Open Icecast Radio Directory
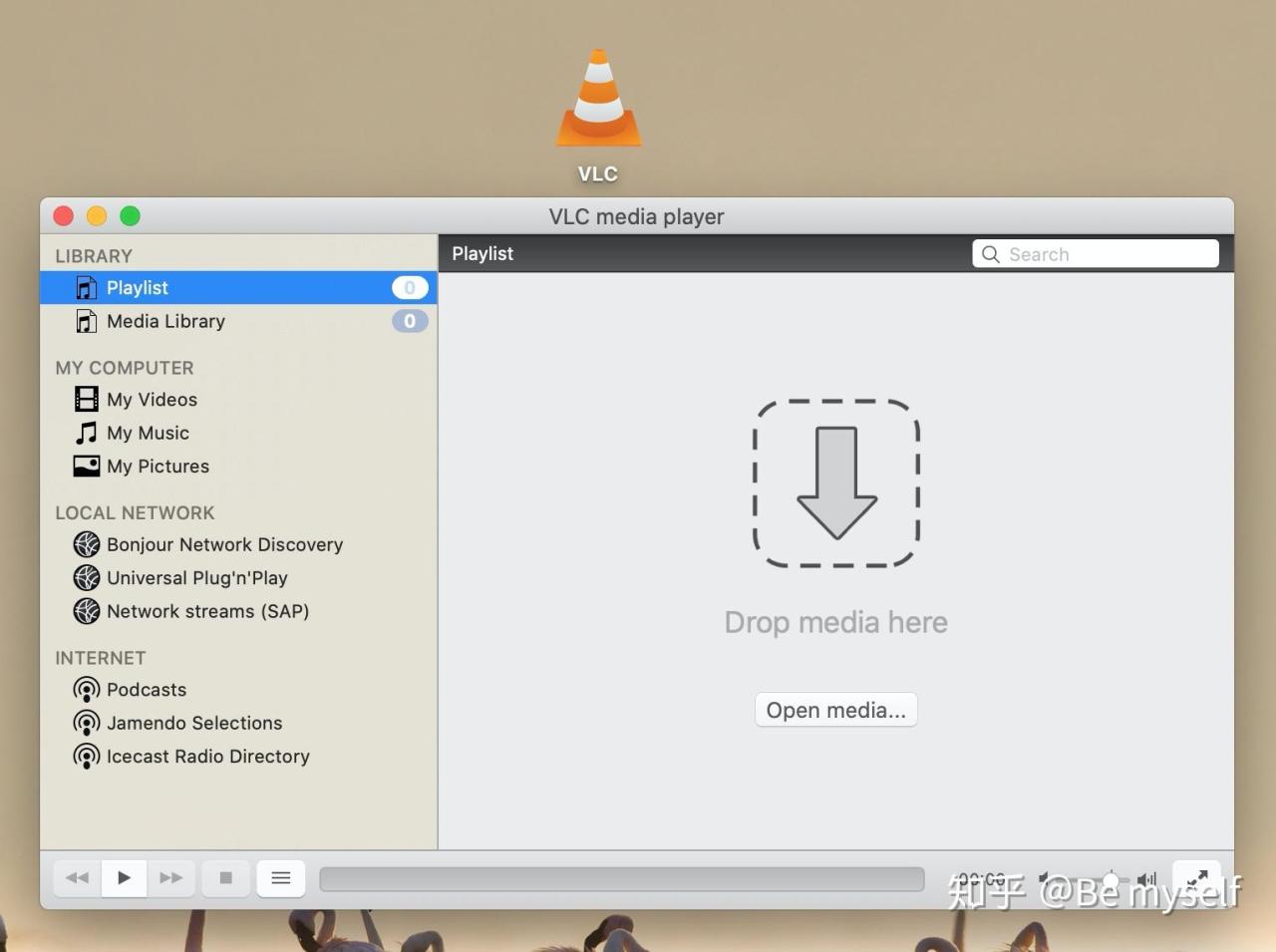The height and width of the screenshot is (952, 1276). pos(207,757)
